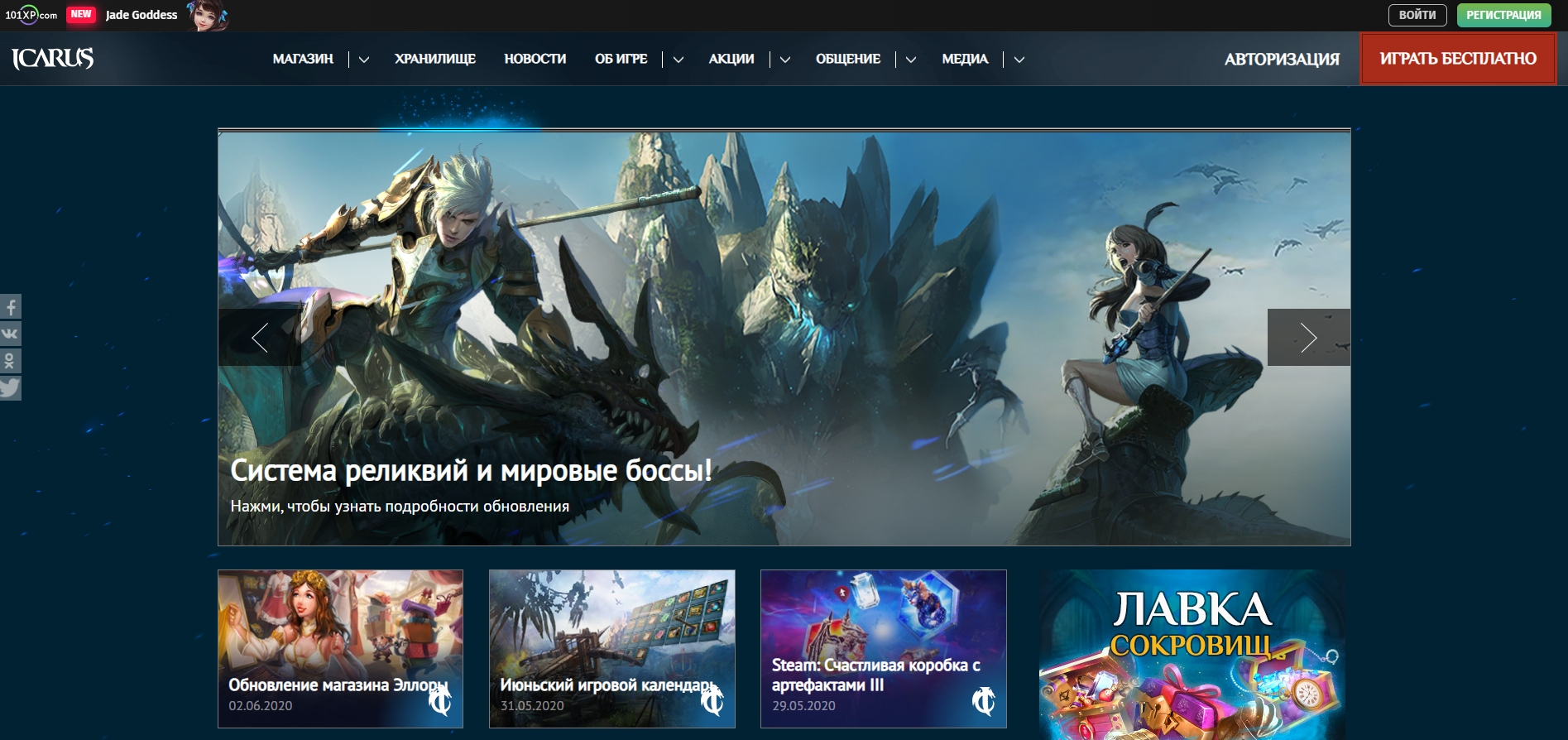The width and height of the screenshot is (1568, 740).
Task: Open news Обновление магазина Эллоры thumbnail
Action: point(340,649)
